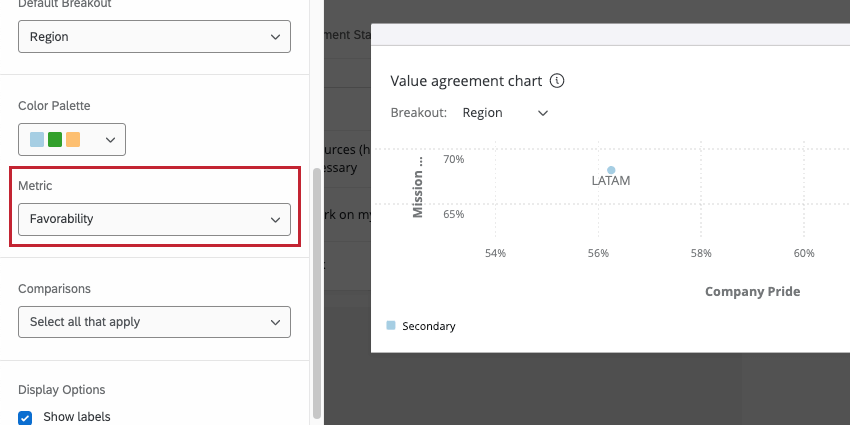The width and height of the screenshot is (850, 425).
Task: Click the Value agreement chart title
Action: point(466,81)
